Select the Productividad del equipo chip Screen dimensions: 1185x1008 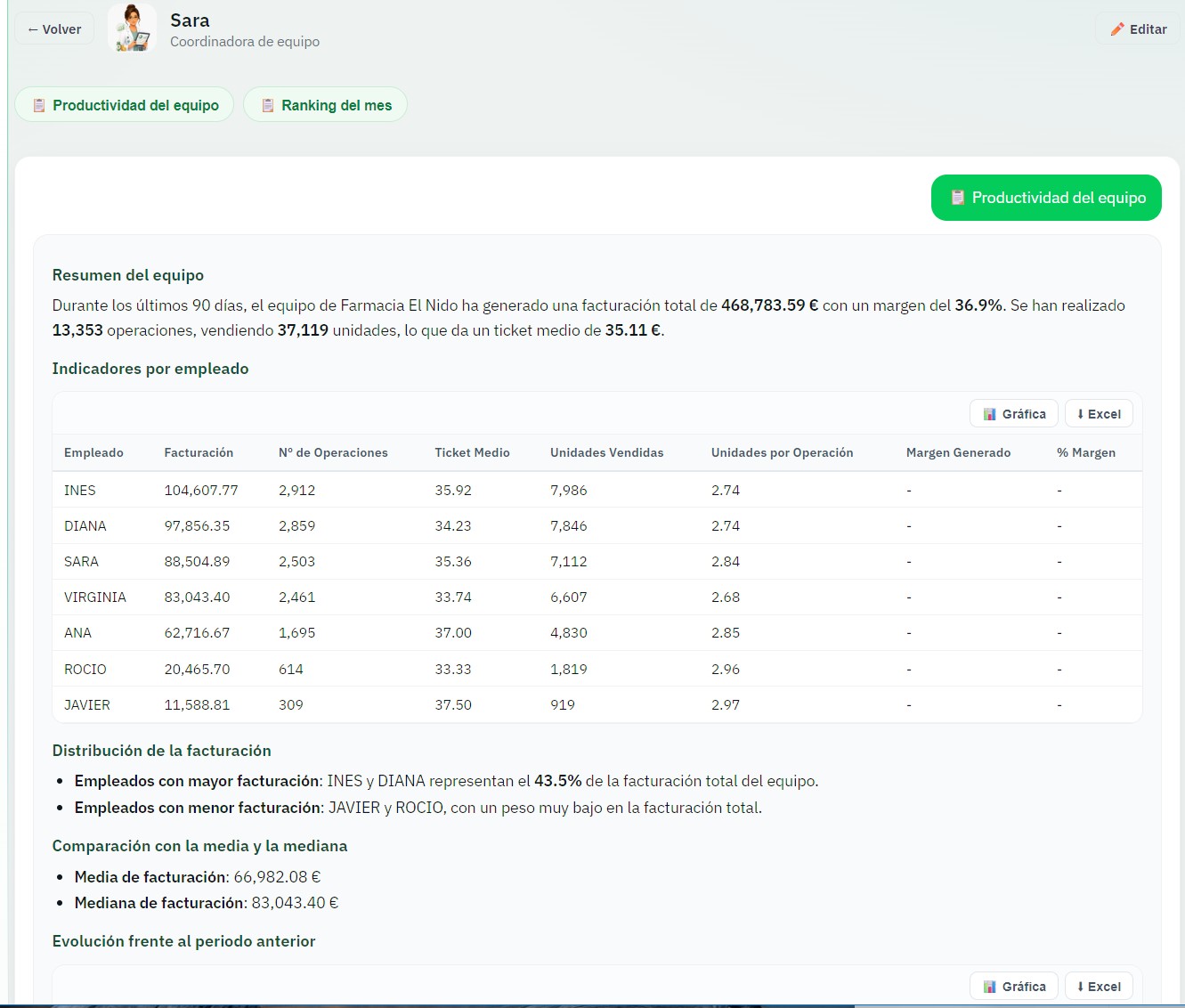[125, 105]
